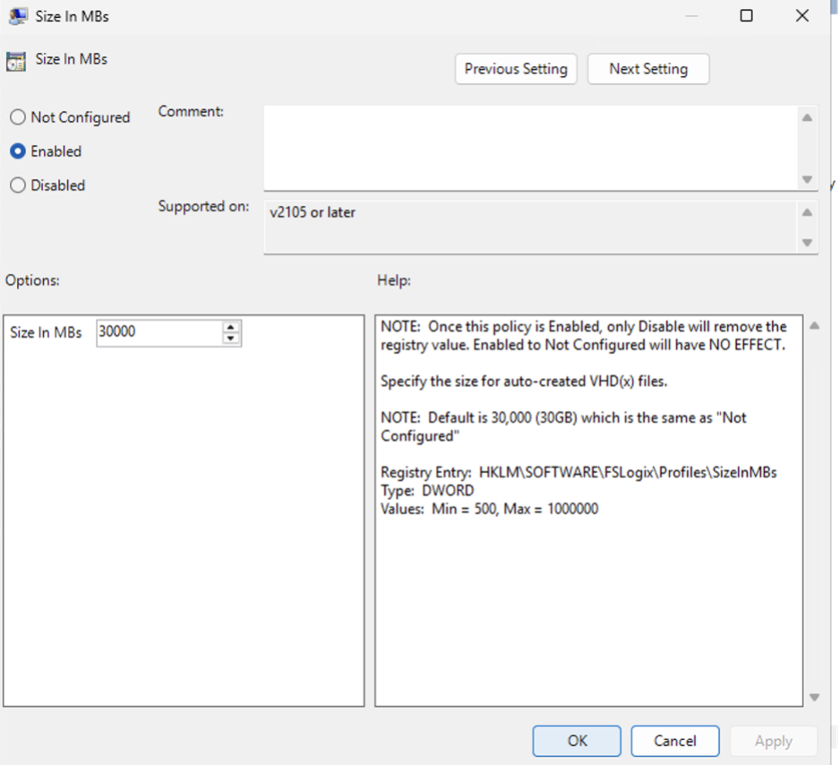This screenshot has width=840, height=766.
Task: Click the policy icon in the title bar
Action: pos(18,16)
